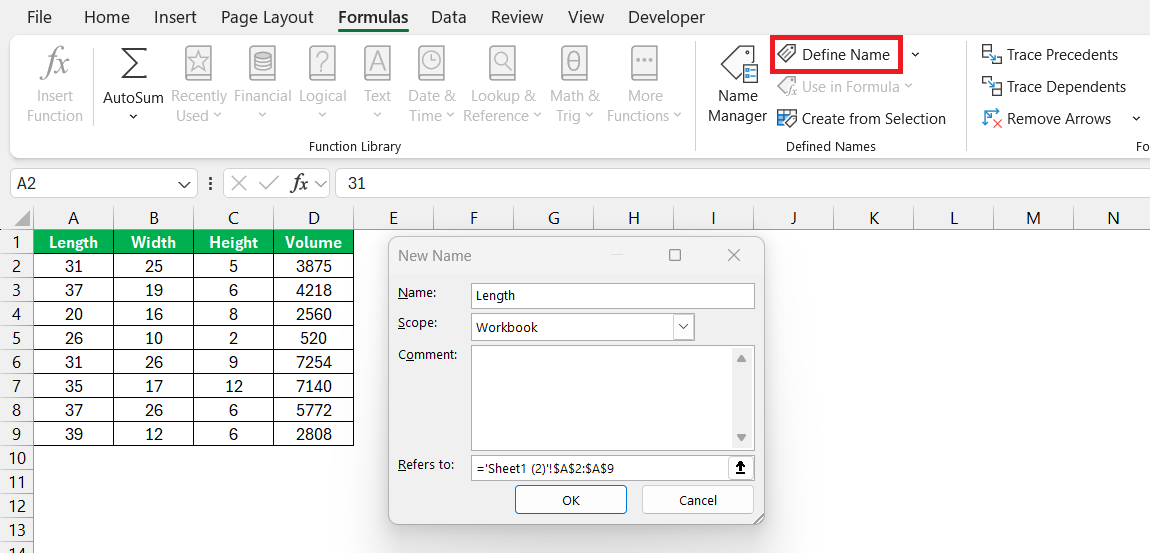This screenshot has height=553, width=1150.
Task: Switch to the View tab
Action: [x=585, y=18]
